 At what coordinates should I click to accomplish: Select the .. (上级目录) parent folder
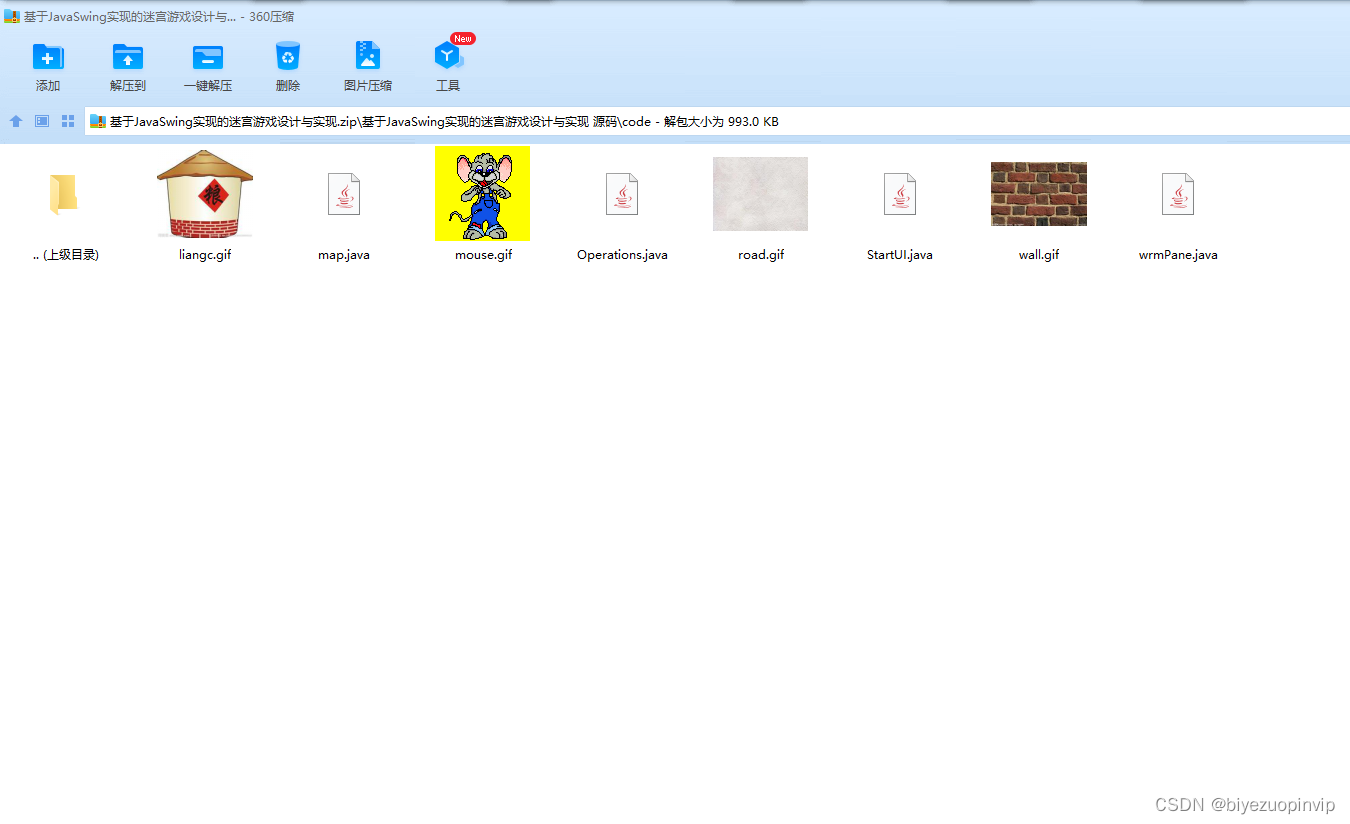click(64, 194)
